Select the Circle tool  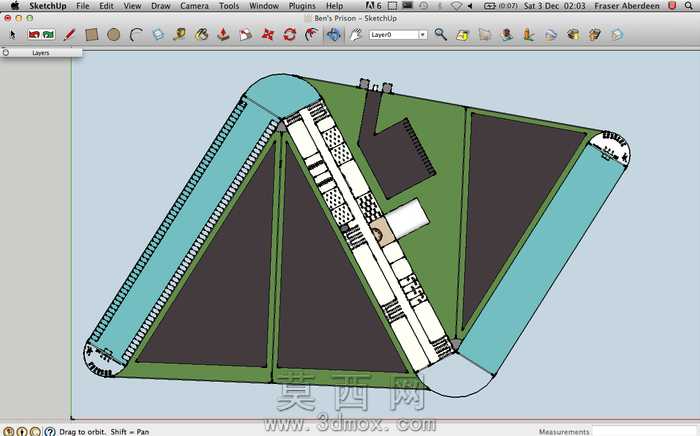(x=113, y=34)
